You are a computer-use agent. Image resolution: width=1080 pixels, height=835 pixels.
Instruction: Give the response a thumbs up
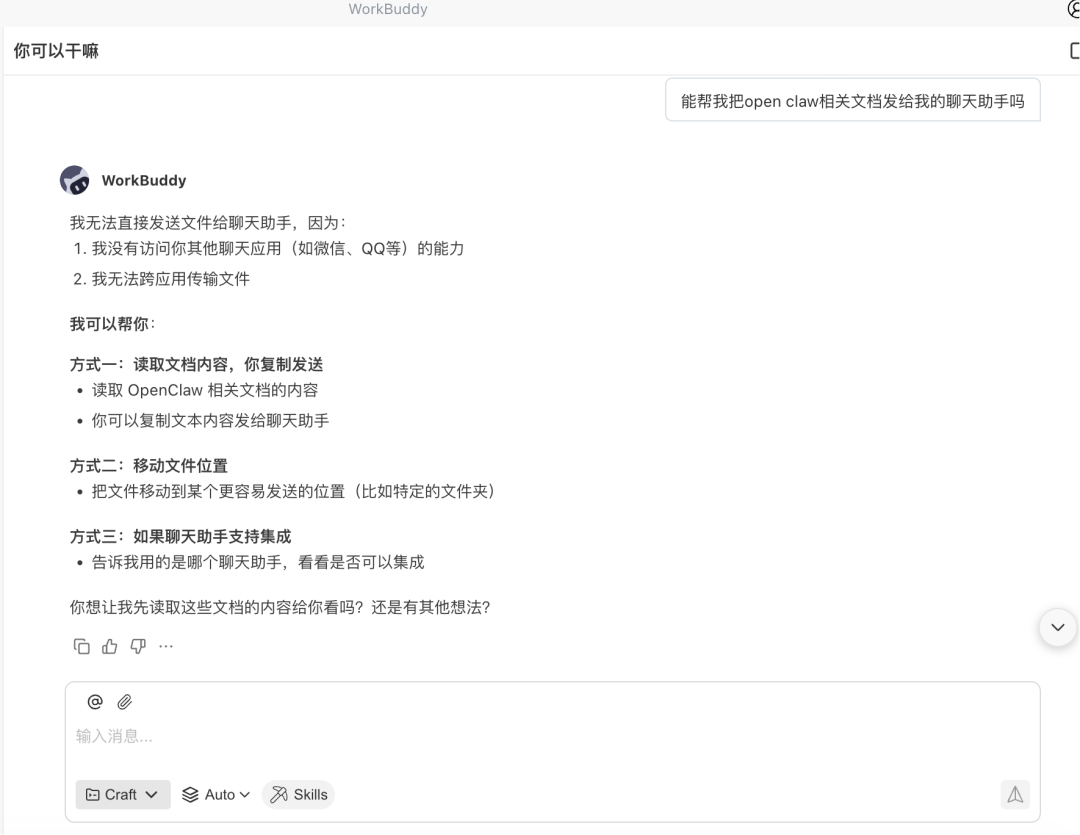coord(110,646)
